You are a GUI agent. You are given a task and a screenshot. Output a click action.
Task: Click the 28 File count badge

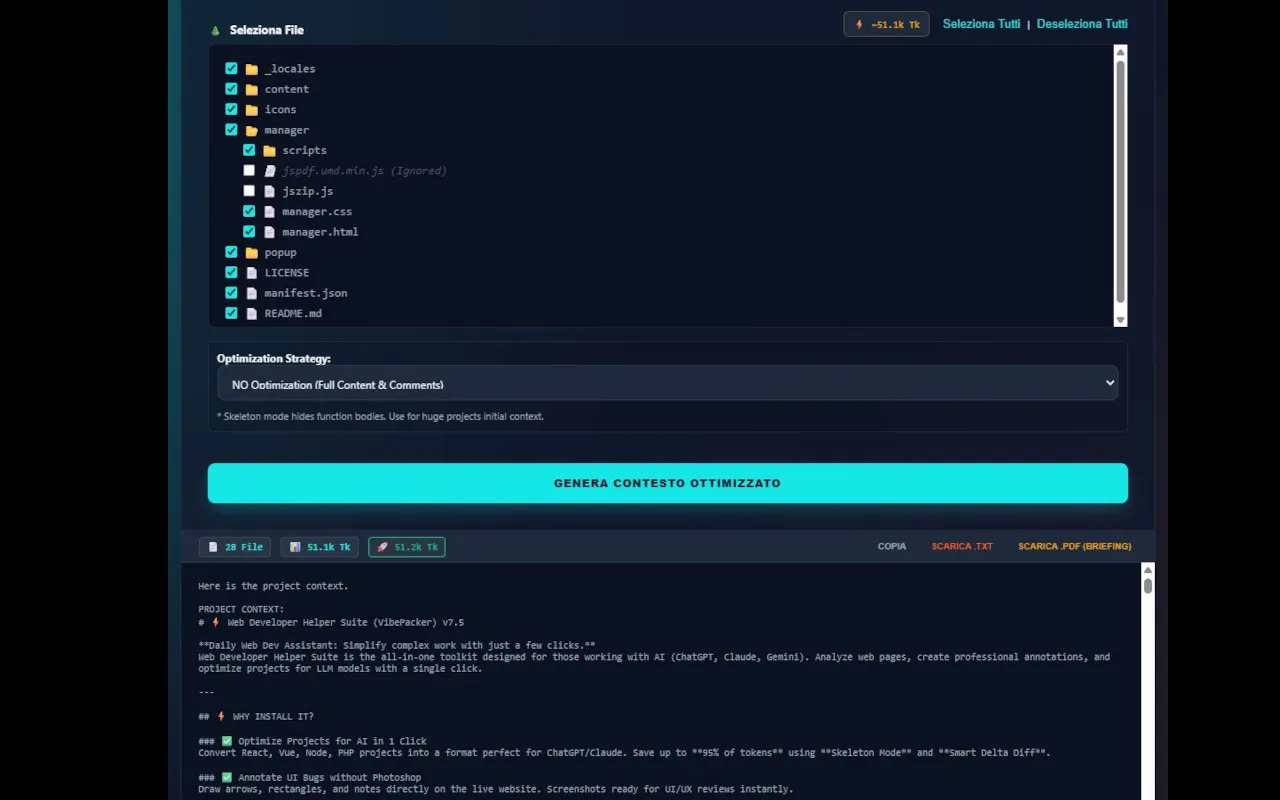[x=236, y=547]
